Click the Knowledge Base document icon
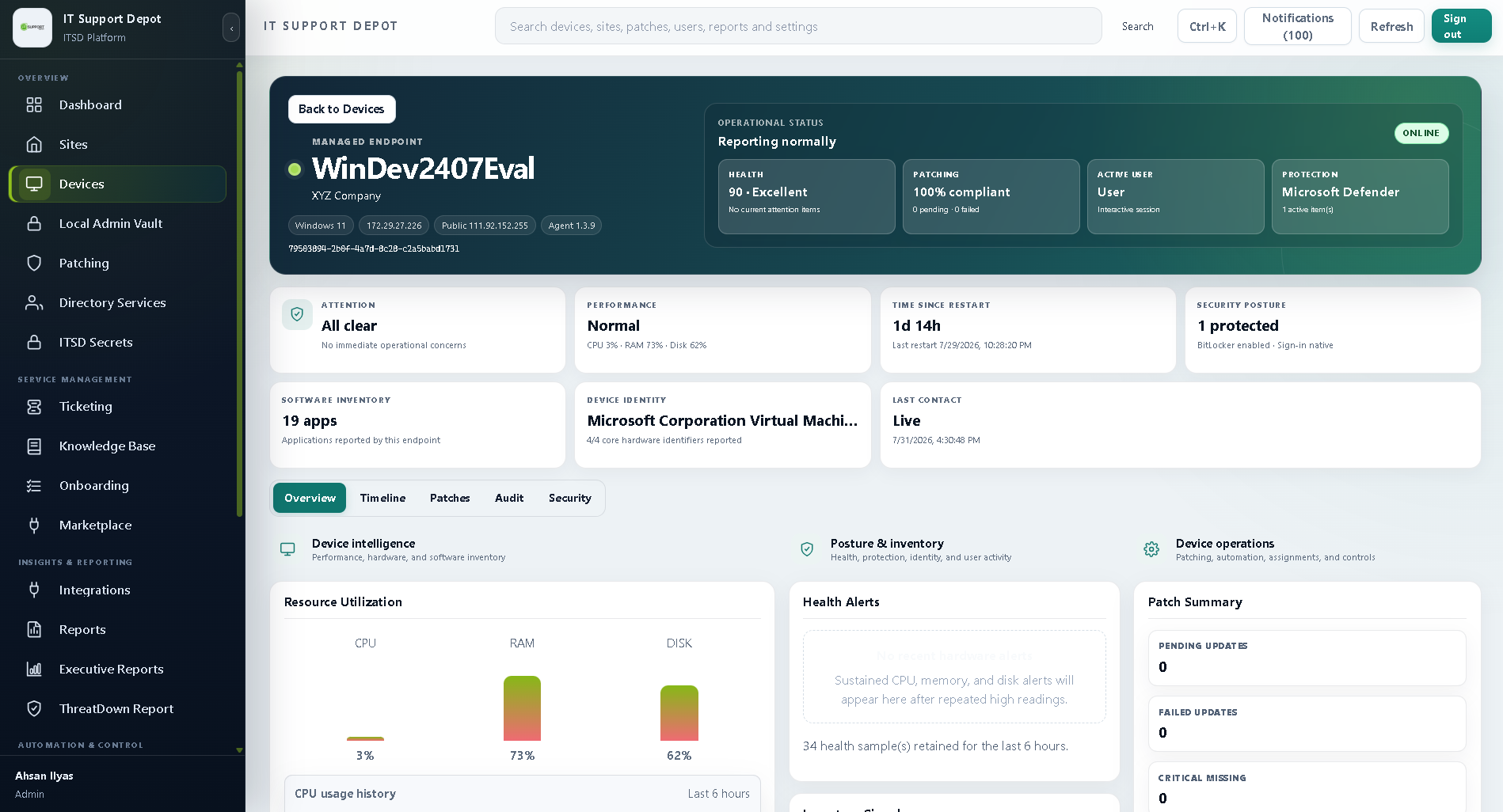This screenshot has width=1503, height=812. click(34, 446)
